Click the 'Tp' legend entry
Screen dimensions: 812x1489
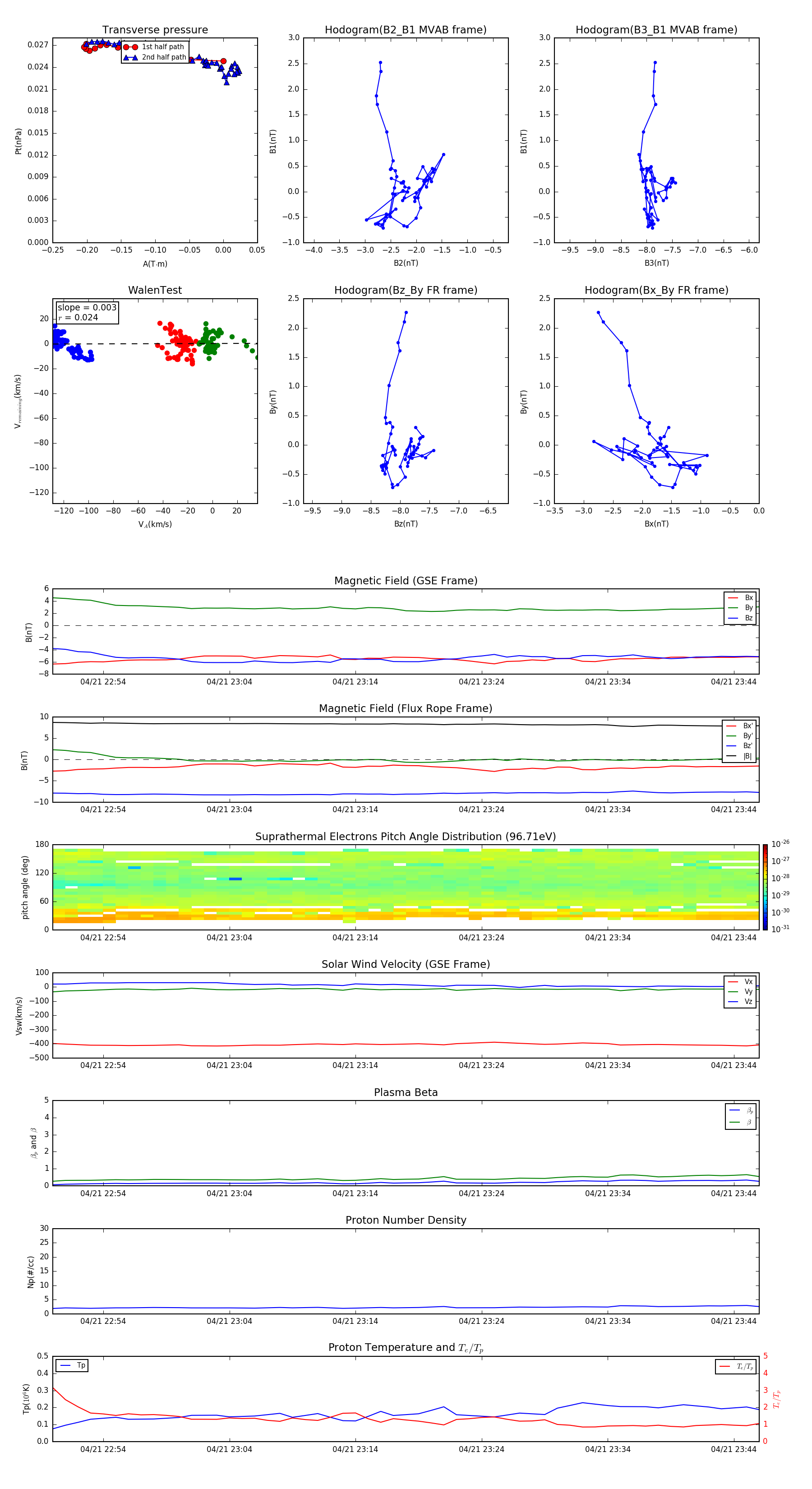72,1365
